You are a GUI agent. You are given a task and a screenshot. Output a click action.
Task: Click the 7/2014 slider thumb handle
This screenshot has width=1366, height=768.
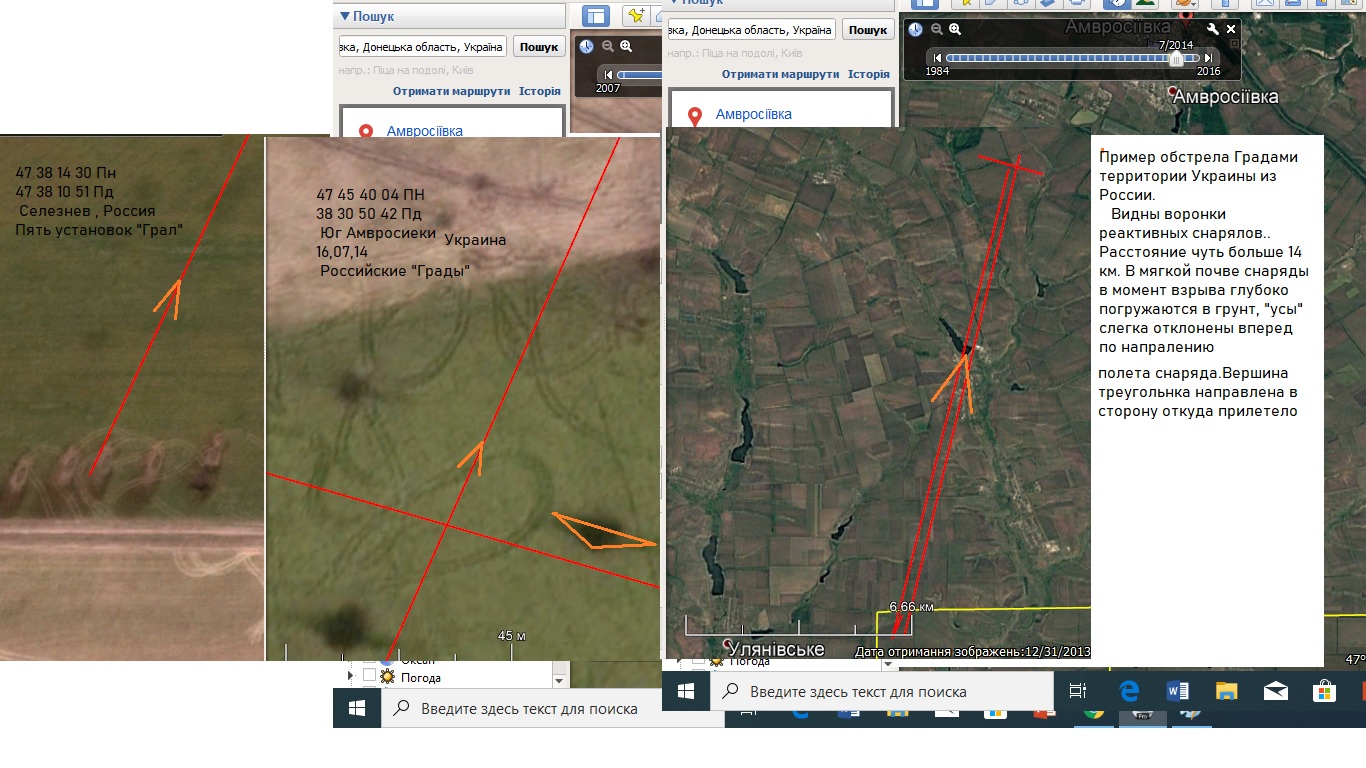point(1177,58)
